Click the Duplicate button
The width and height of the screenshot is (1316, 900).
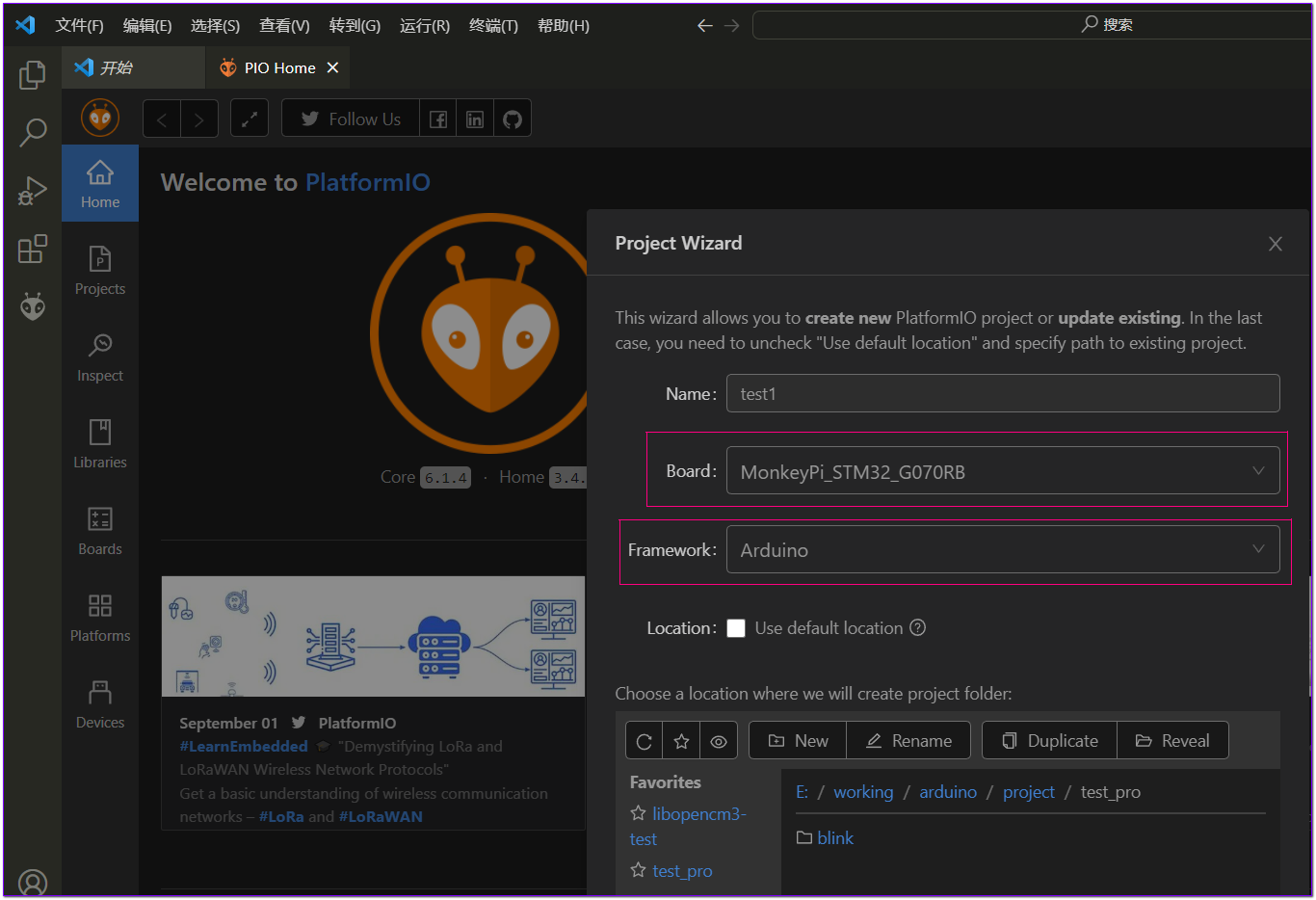1049,740
